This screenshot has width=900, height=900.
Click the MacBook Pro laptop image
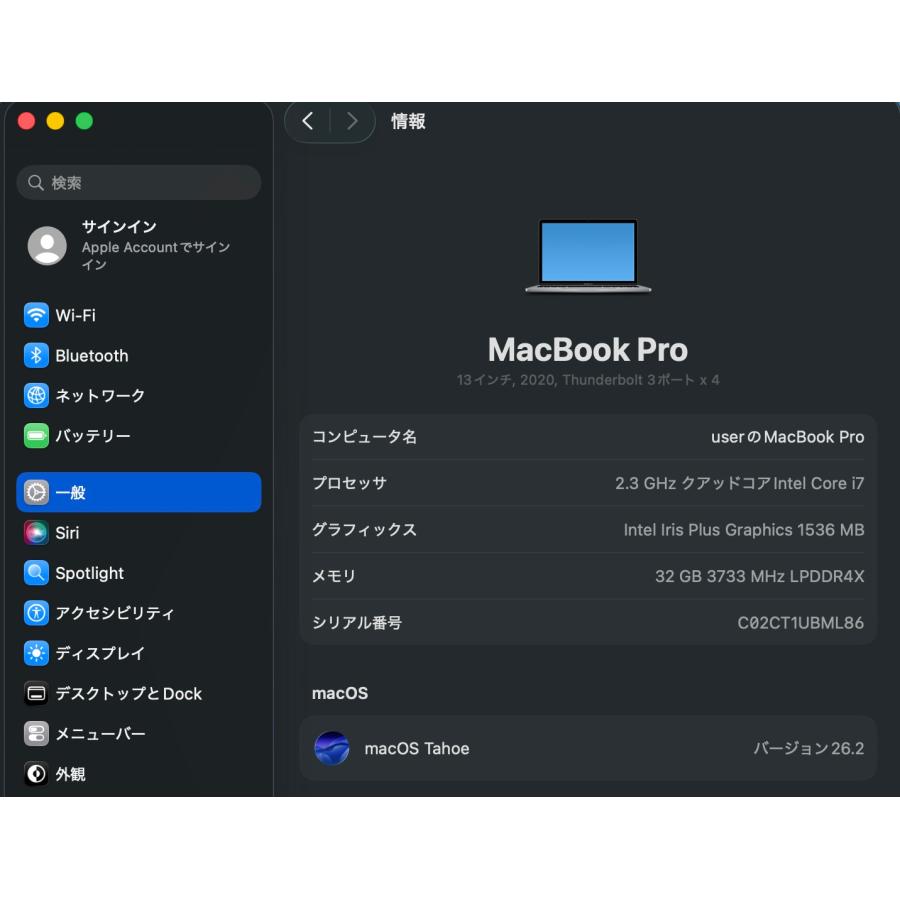coord(588,256)
